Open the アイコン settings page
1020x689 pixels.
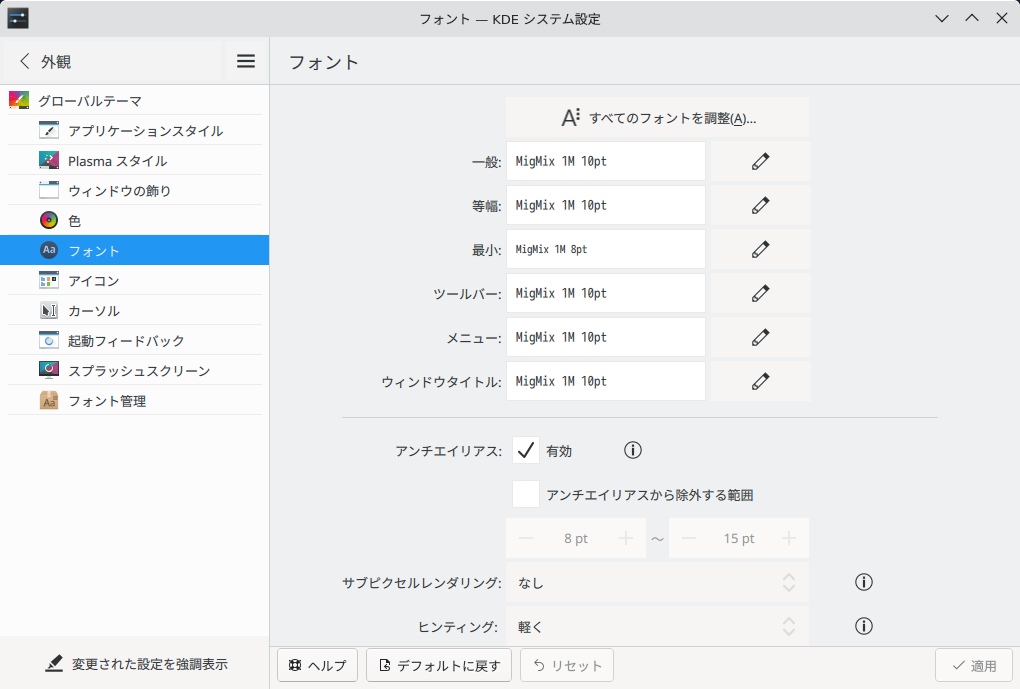pyautogui.click(x=135, y=280)
